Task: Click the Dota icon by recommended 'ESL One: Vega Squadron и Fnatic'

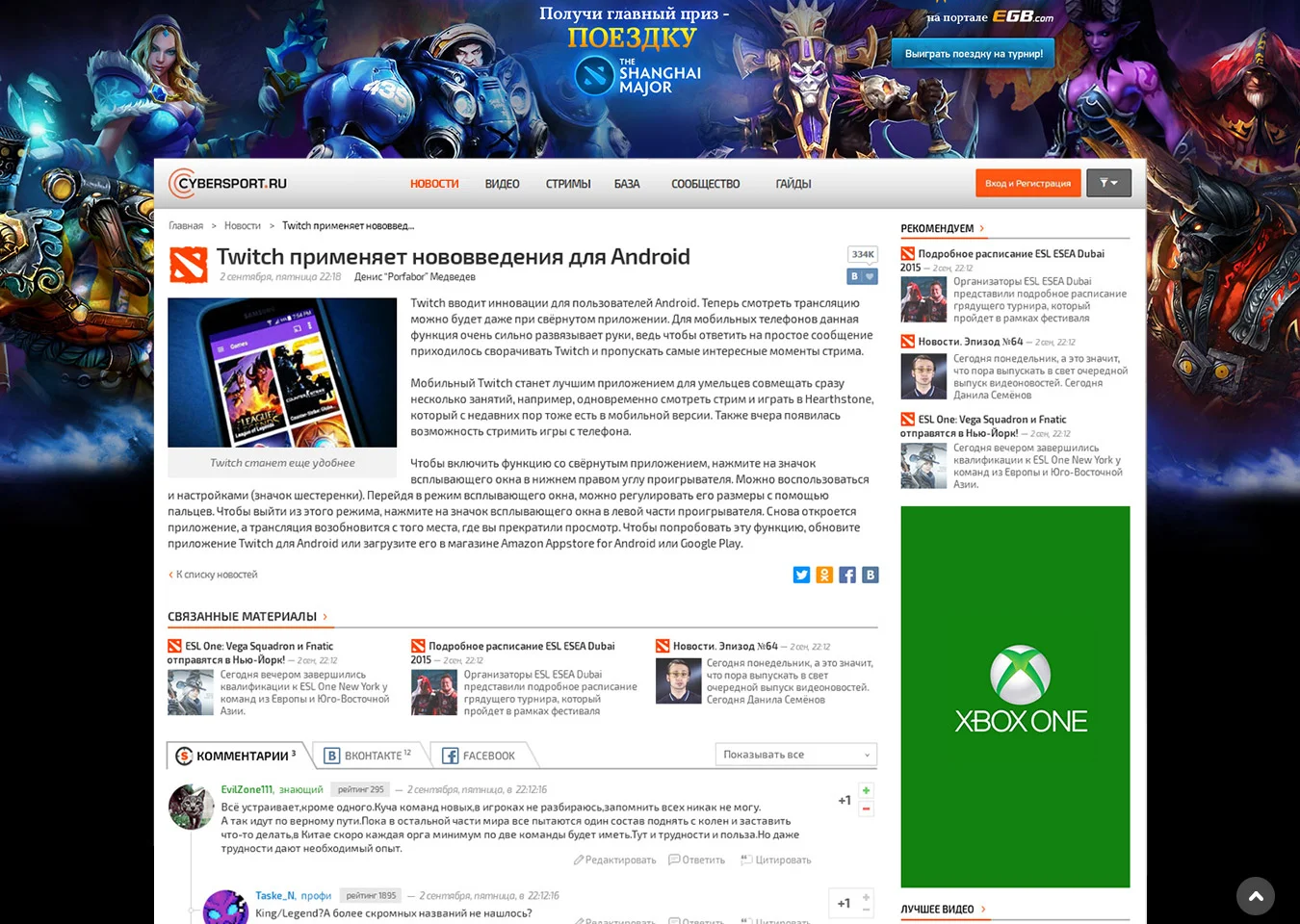Action: (x=907, y=420)
